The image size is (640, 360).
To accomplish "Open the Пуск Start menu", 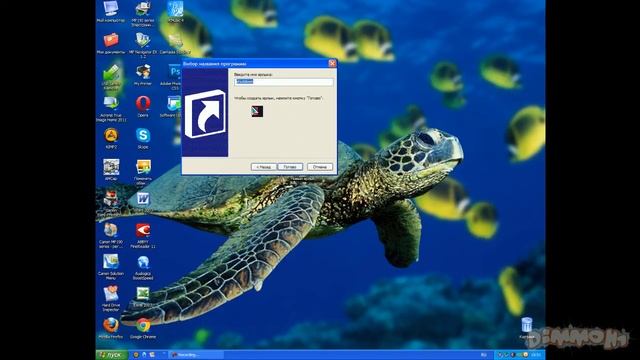I will click(111, 355).
